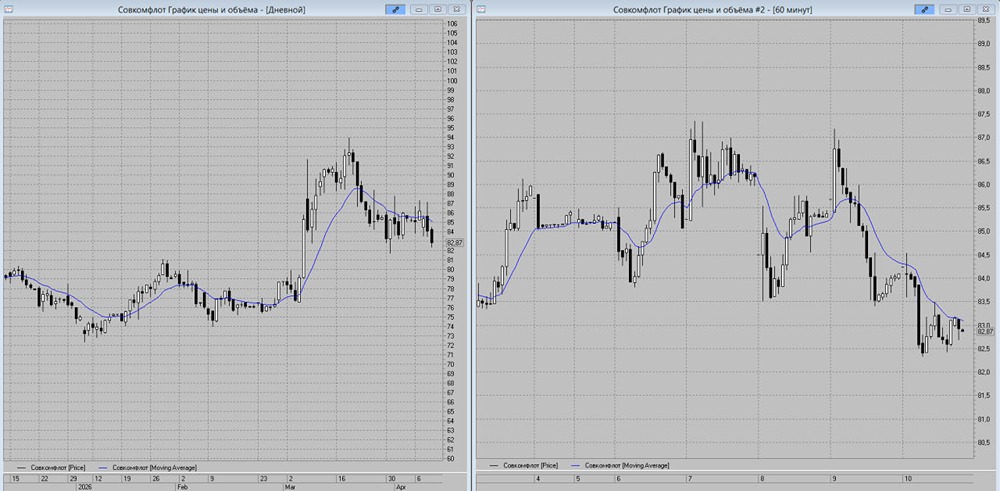Click the 87,0 value on 60-minute price axis
The width and height of the screenshot is (1000, 491).
[x=984, y=138]
